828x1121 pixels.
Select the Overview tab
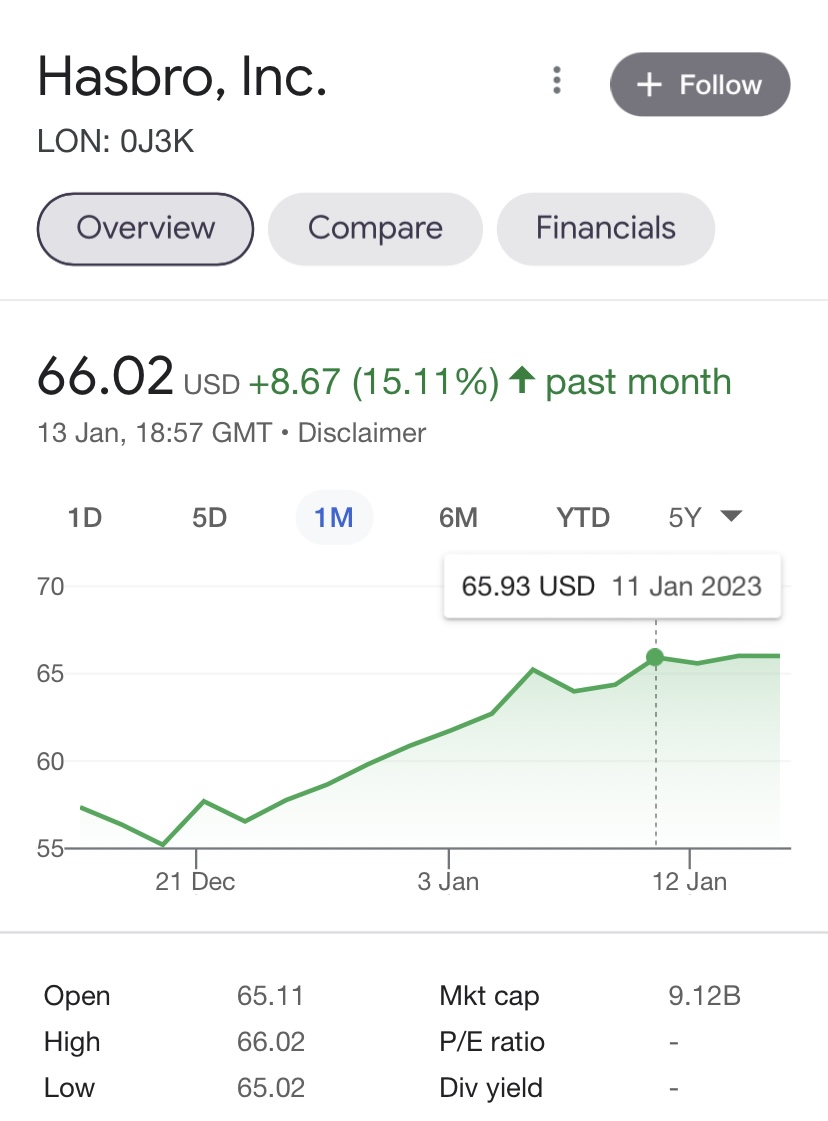[x=145, y=228]
